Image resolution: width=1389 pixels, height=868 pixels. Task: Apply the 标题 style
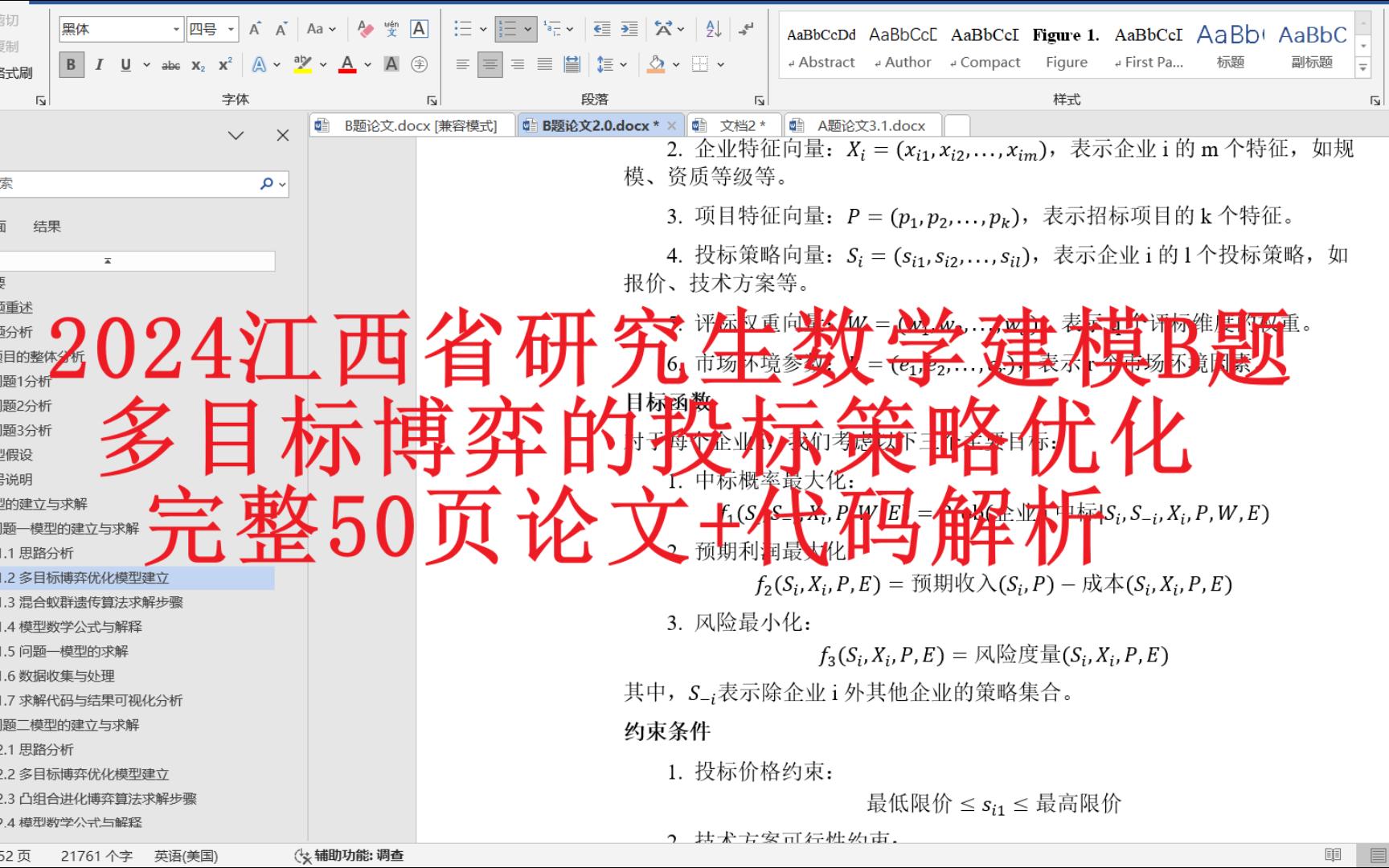pyautogui.click(x=1231, y=45)
